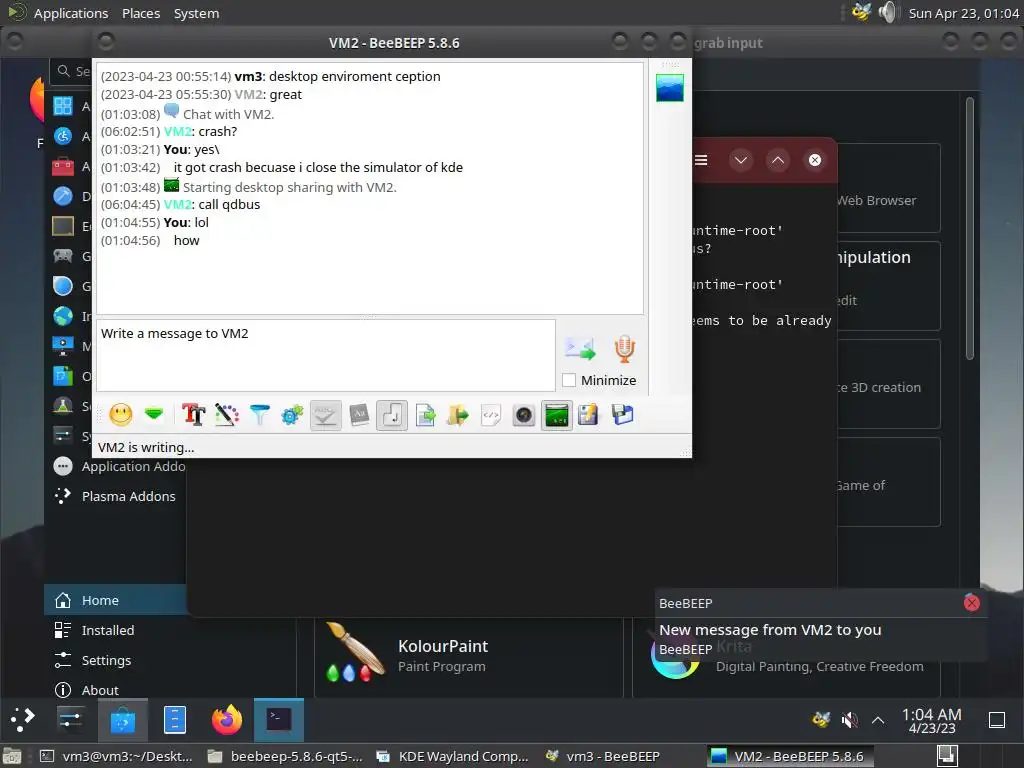The width and height of the screenshot is (1024, 768).
Task: Click the down chevron in red terminal titlebar
Action: [741, 160]
